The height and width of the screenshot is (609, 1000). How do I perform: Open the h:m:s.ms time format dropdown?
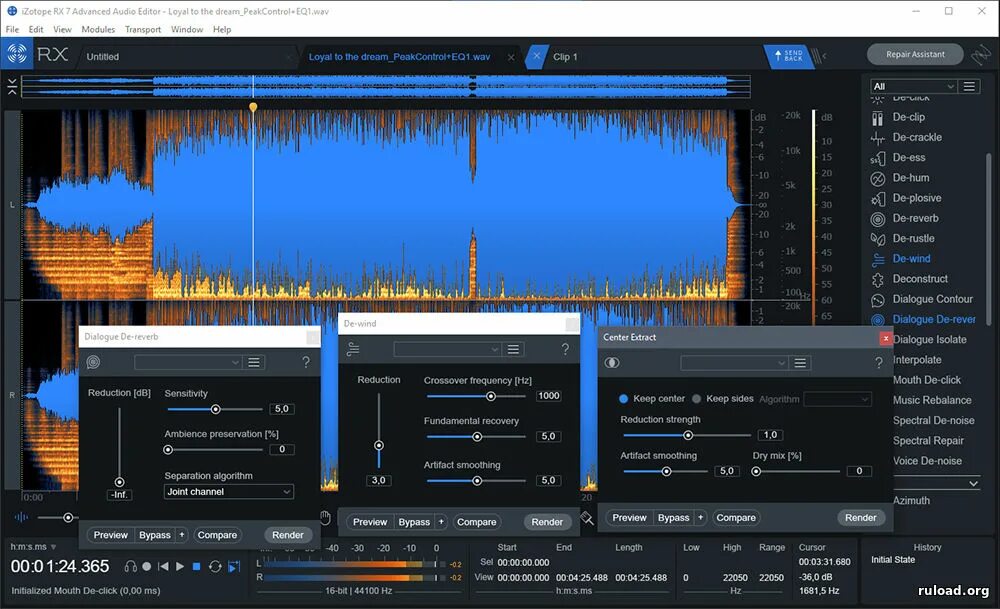tap(33, 547)
